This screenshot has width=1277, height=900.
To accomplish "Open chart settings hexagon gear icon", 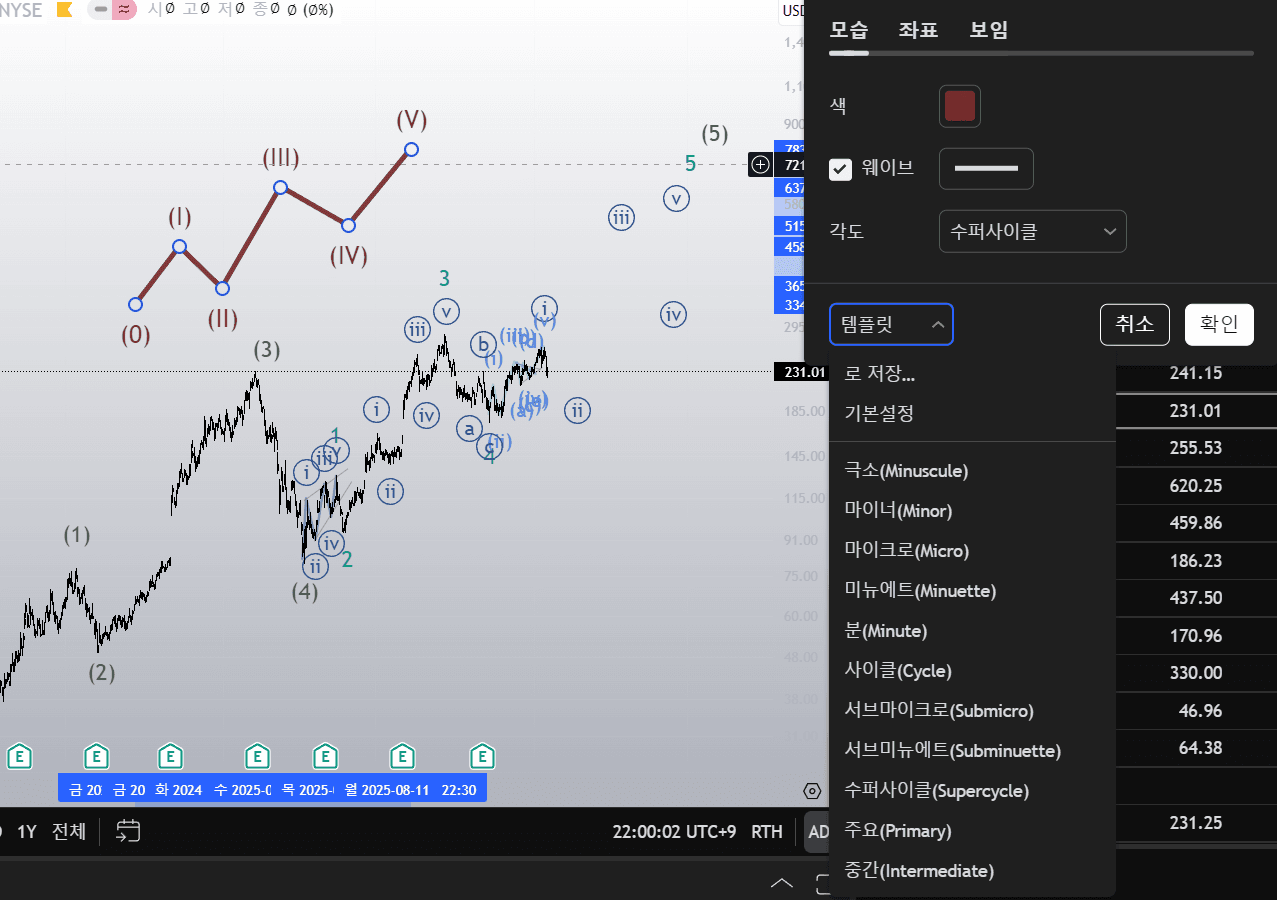I will pyautogui.click(x=812, y=791).
